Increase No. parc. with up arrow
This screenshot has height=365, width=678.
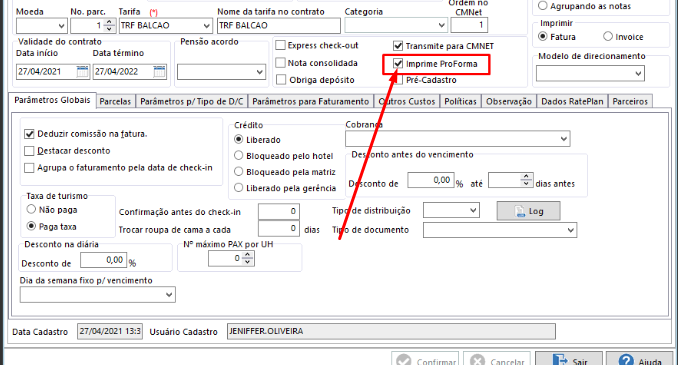click(109, 22)
